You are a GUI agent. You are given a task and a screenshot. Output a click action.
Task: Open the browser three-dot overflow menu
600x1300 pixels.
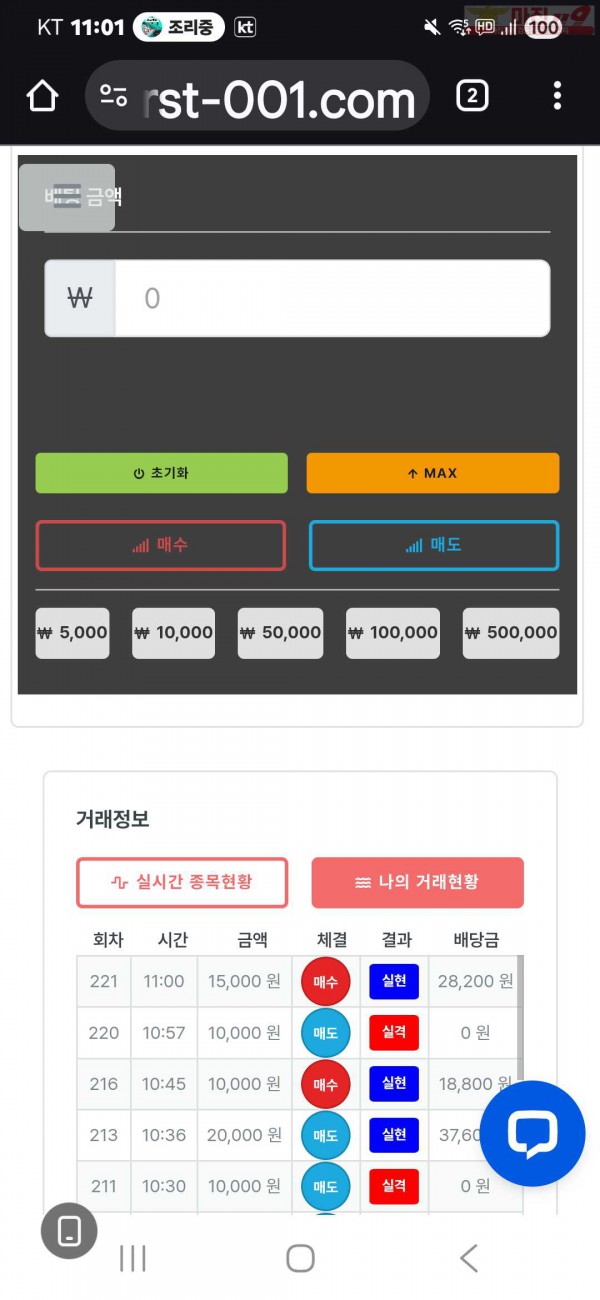[557, 95]
